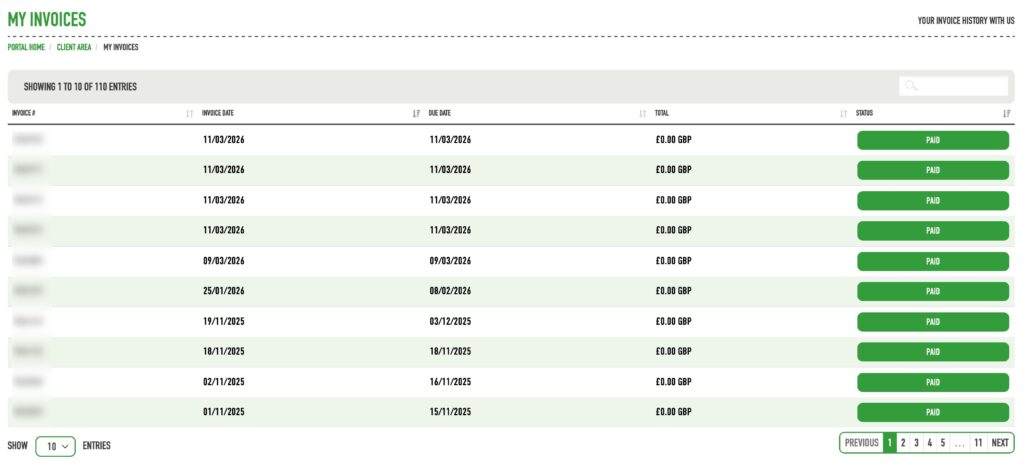Image resolution: width=1024 pixels, height=468 pixels.
Task: Select the invoice row dated 01/11/2025
Action: point(511,413)
